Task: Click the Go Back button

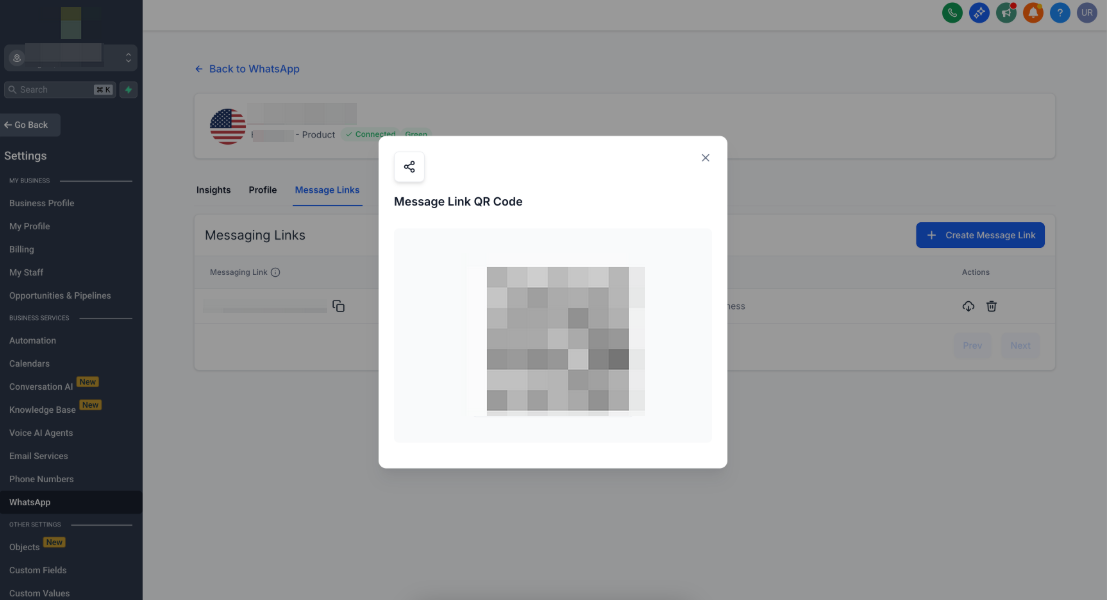Action: [30, 125]
